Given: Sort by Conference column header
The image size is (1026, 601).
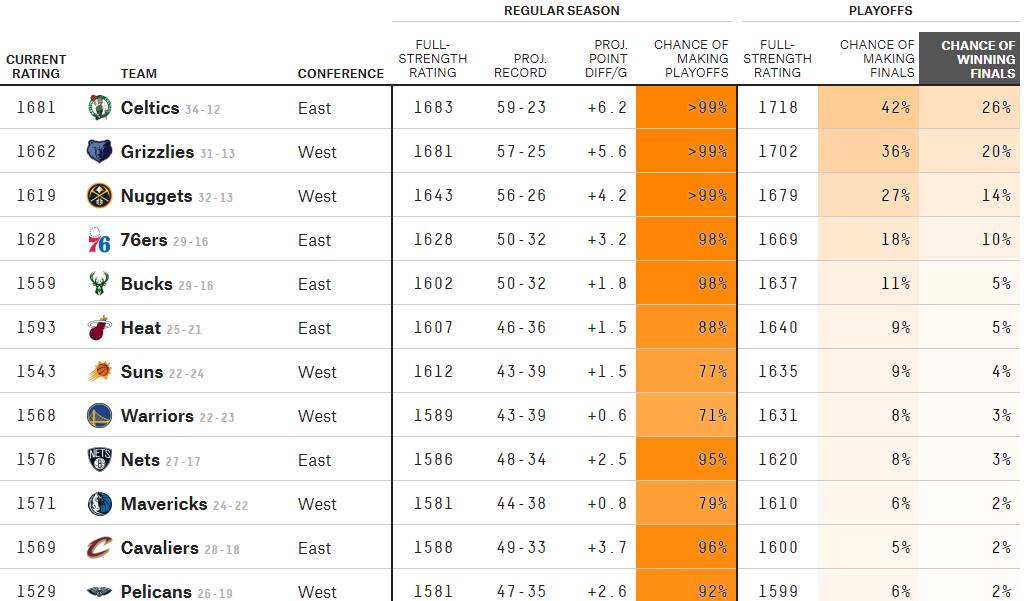Looking at the screenshot, I should tap(340, 73).
